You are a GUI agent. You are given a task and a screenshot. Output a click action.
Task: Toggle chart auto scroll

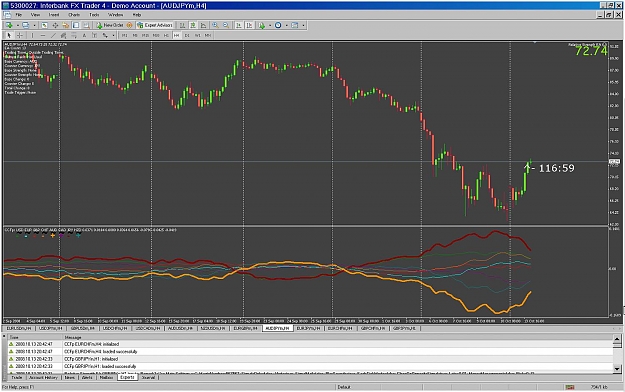pos(238,25)
